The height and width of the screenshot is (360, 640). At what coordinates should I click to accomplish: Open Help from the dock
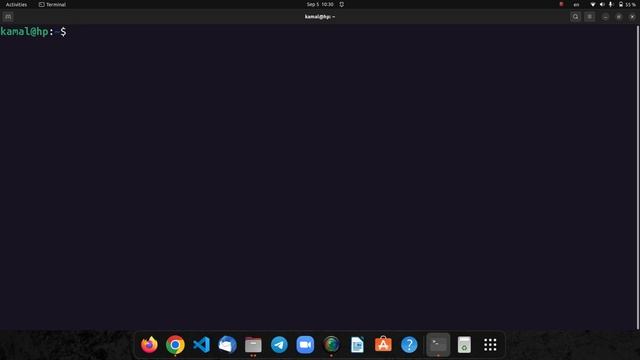[x=409, y=345]
